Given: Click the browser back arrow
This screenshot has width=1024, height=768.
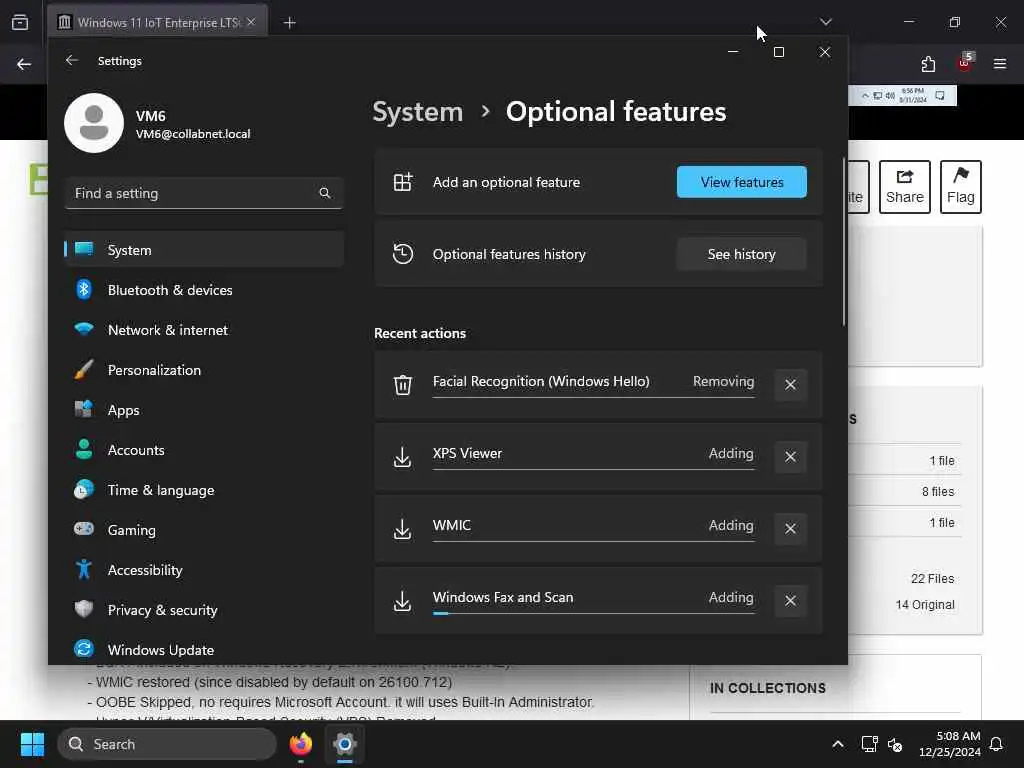Looking at the screenshot, I should click(24, 64).
